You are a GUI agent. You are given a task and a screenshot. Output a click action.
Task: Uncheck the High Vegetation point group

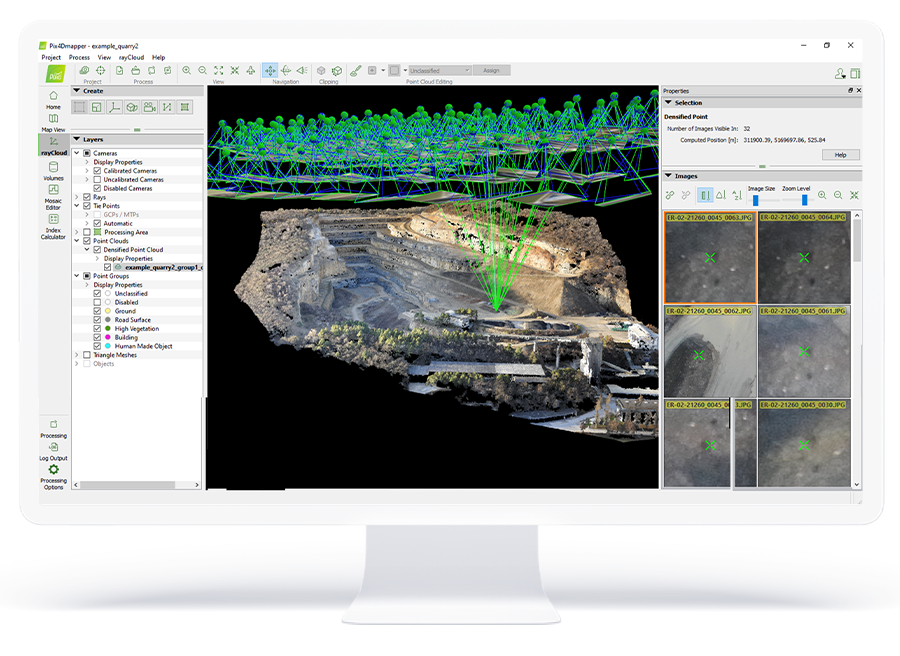point(97,329)
